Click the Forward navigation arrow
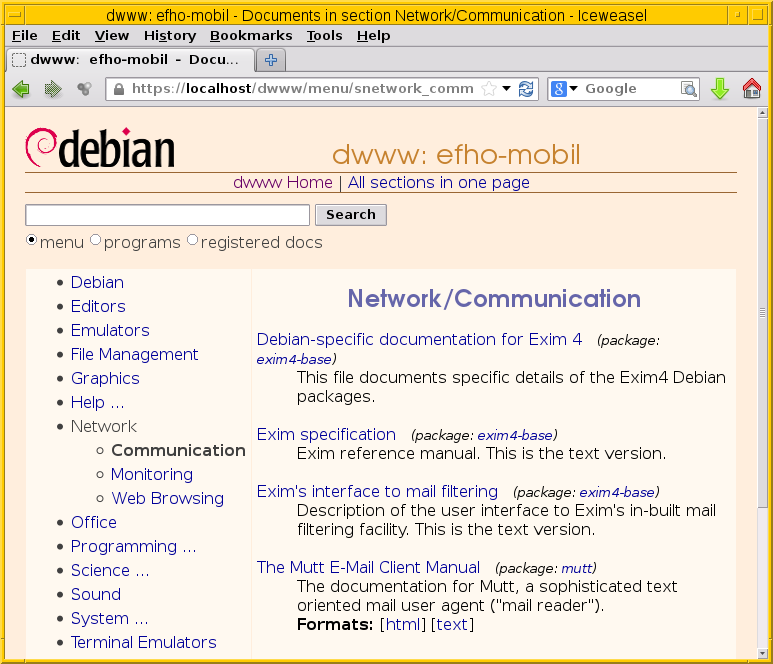 tap(53, 89)
